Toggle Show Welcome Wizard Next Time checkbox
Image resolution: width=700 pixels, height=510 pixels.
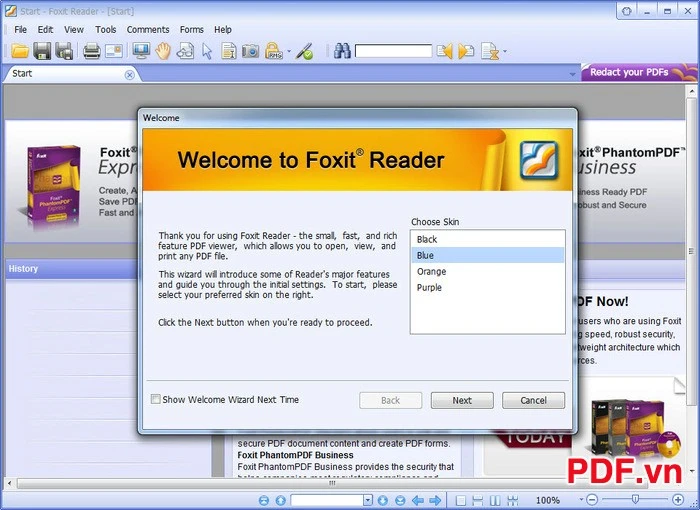coord(155,399)
